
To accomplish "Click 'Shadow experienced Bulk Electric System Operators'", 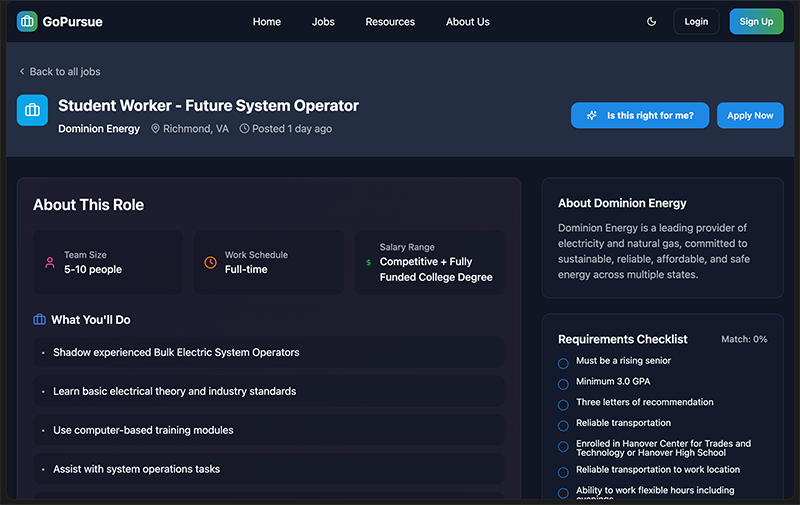I will (269, 352).
